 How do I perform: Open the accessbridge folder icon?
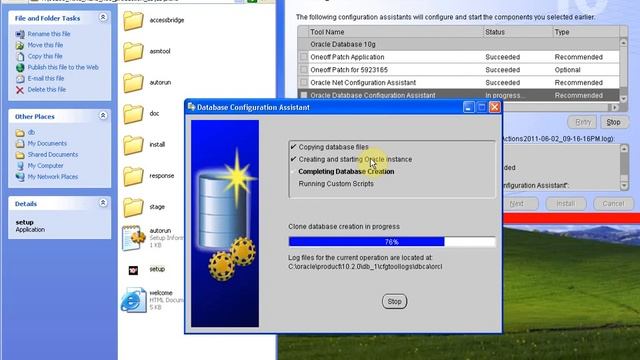[133, 20]
